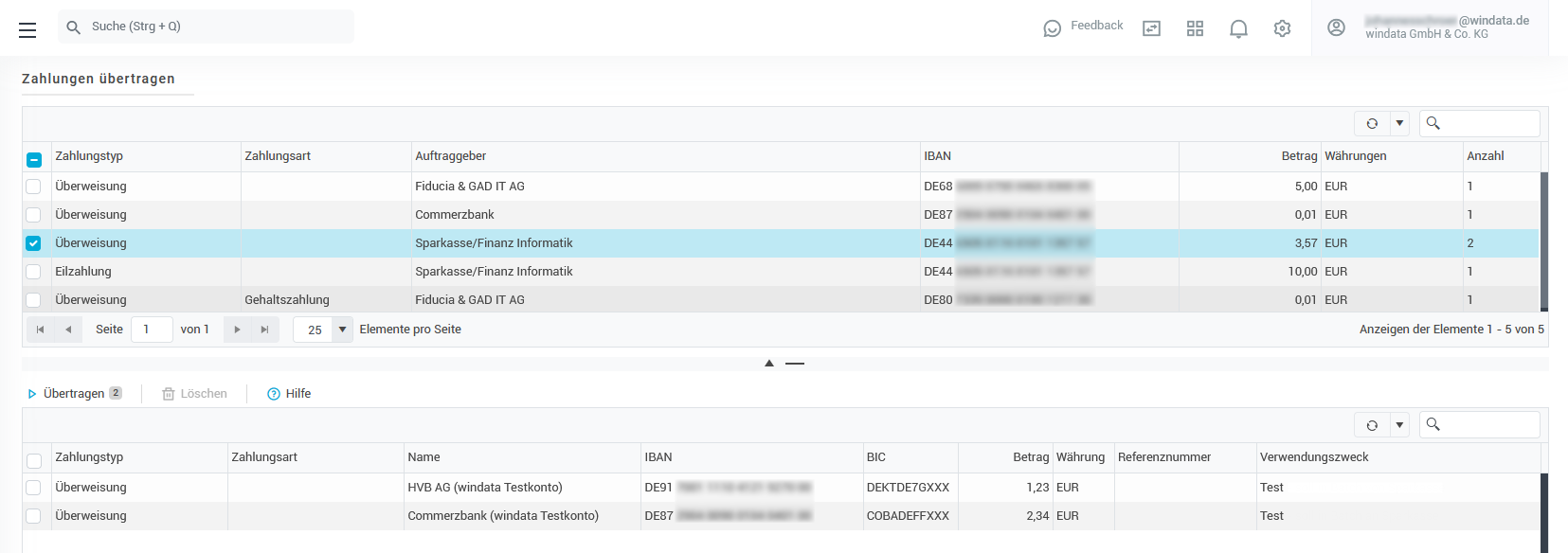Expand dropdown arrow beside upper refresh button

click(1399, 124)
